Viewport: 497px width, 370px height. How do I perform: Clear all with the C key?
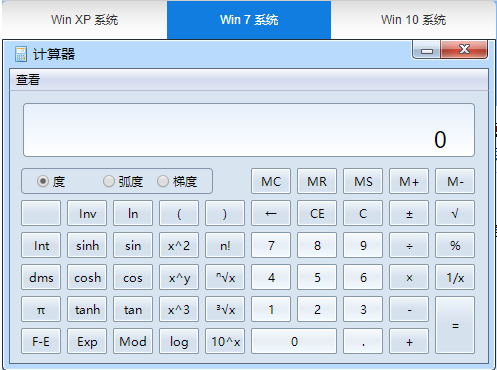coord(363,213)
